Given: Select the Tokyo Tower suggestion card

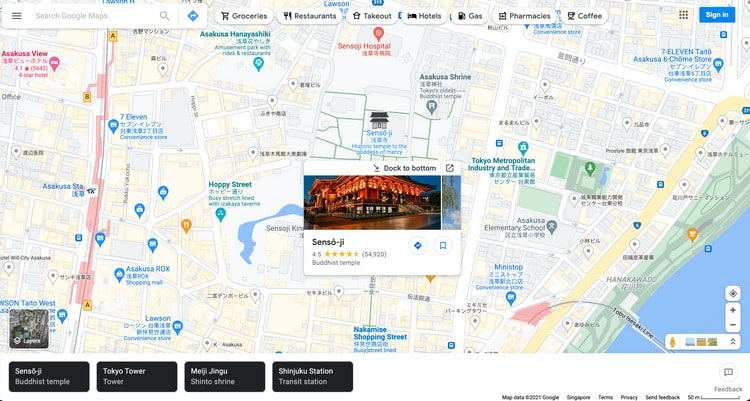Looking at the screenshot, I should [x=136, y=376].
